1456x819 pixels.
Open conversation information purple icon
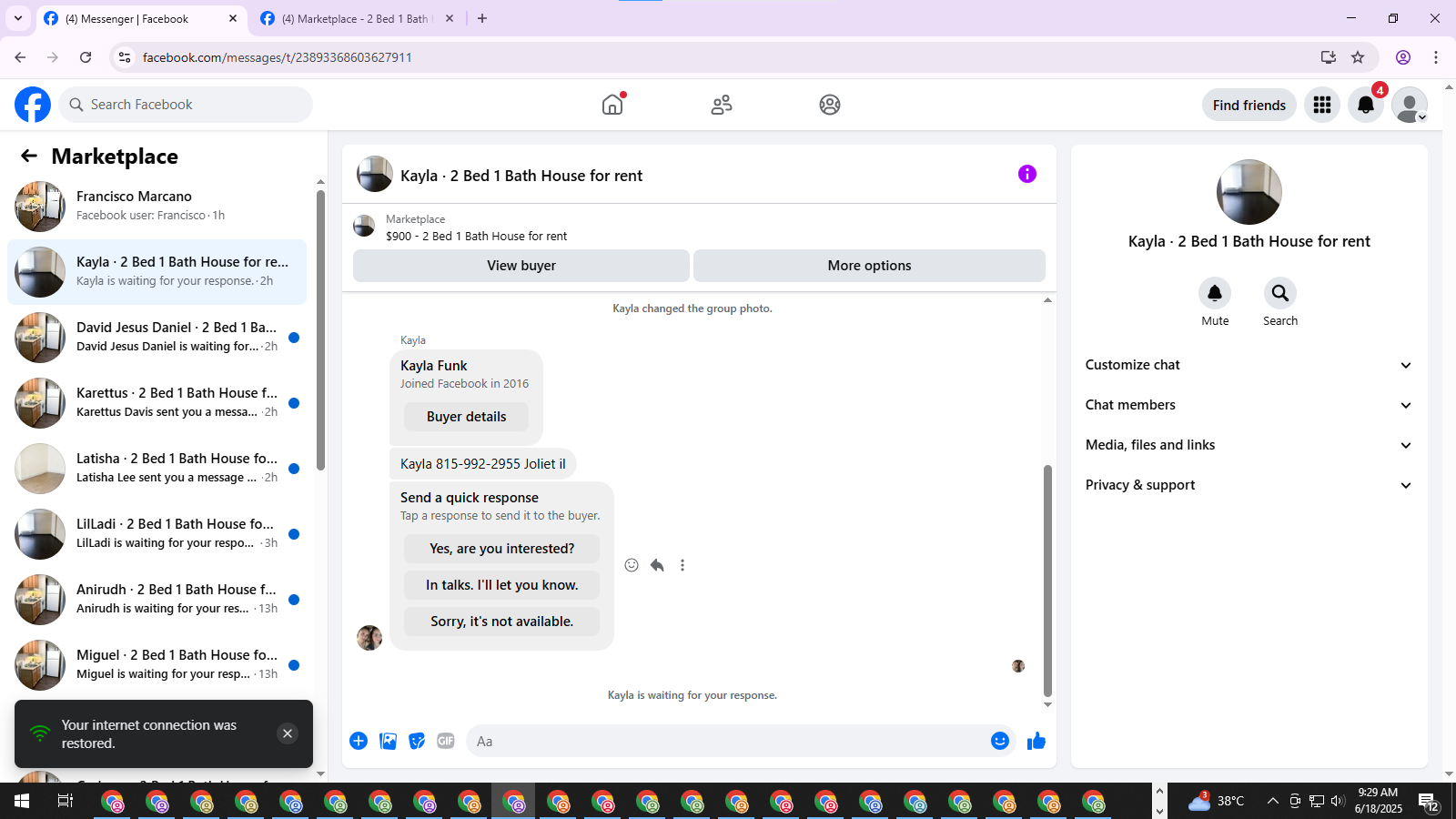pos(1027,174)
